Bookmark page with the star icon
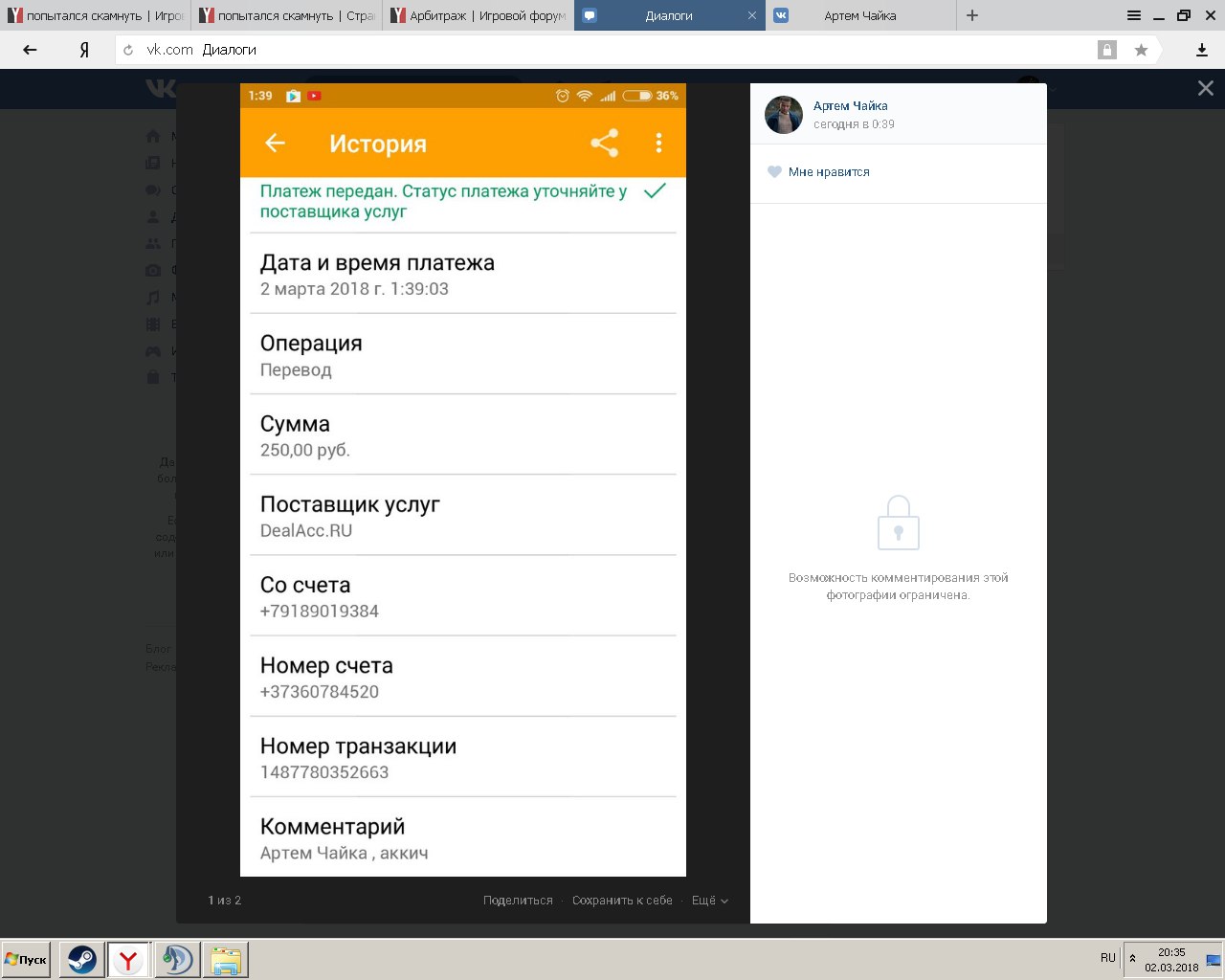Screen dimensions: 1225x980 [1141, 50]
